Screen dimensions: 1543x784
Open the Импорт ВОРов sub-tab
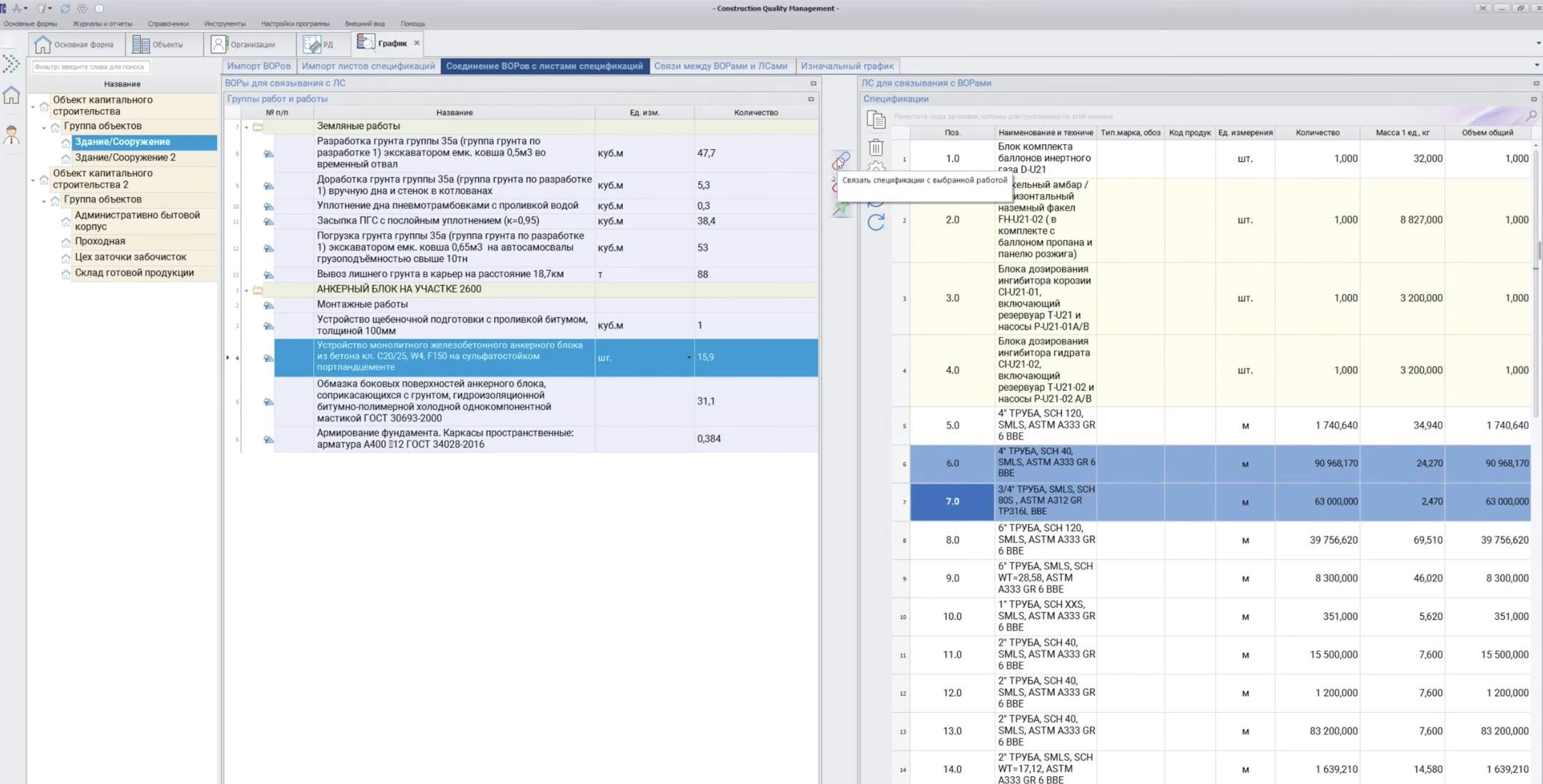tap(259, 66)
